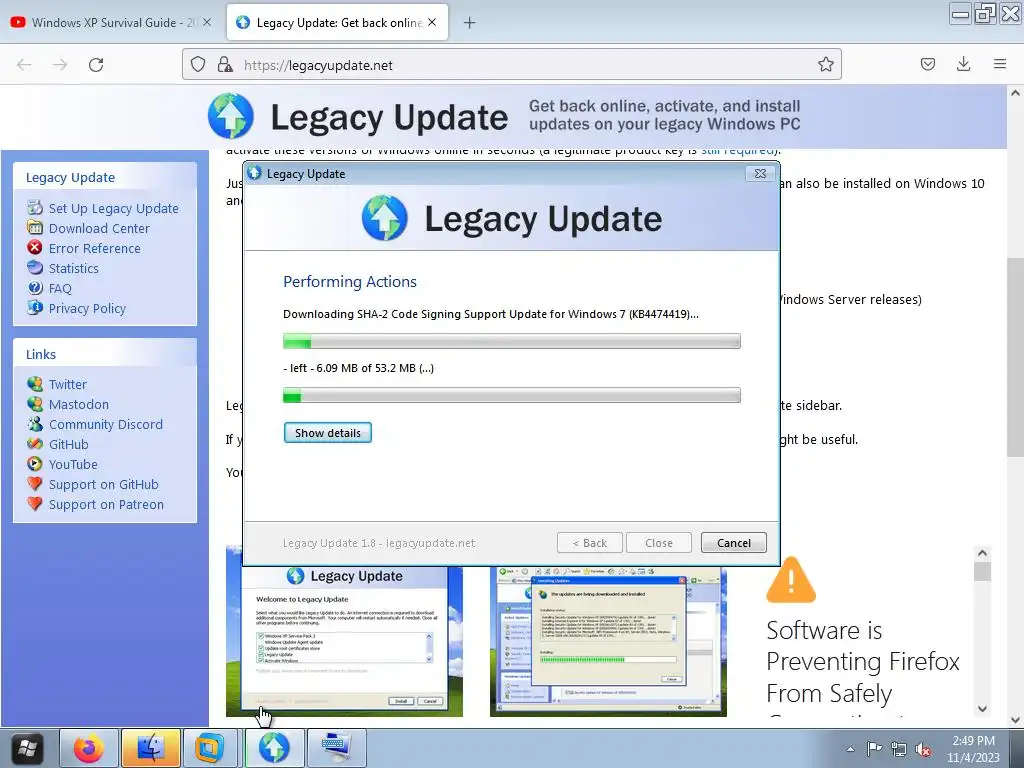The height and width of the screenshot is (768, 1024).
Task: Click the download progress bar (6.09 MB)
Action: (512, 395)
